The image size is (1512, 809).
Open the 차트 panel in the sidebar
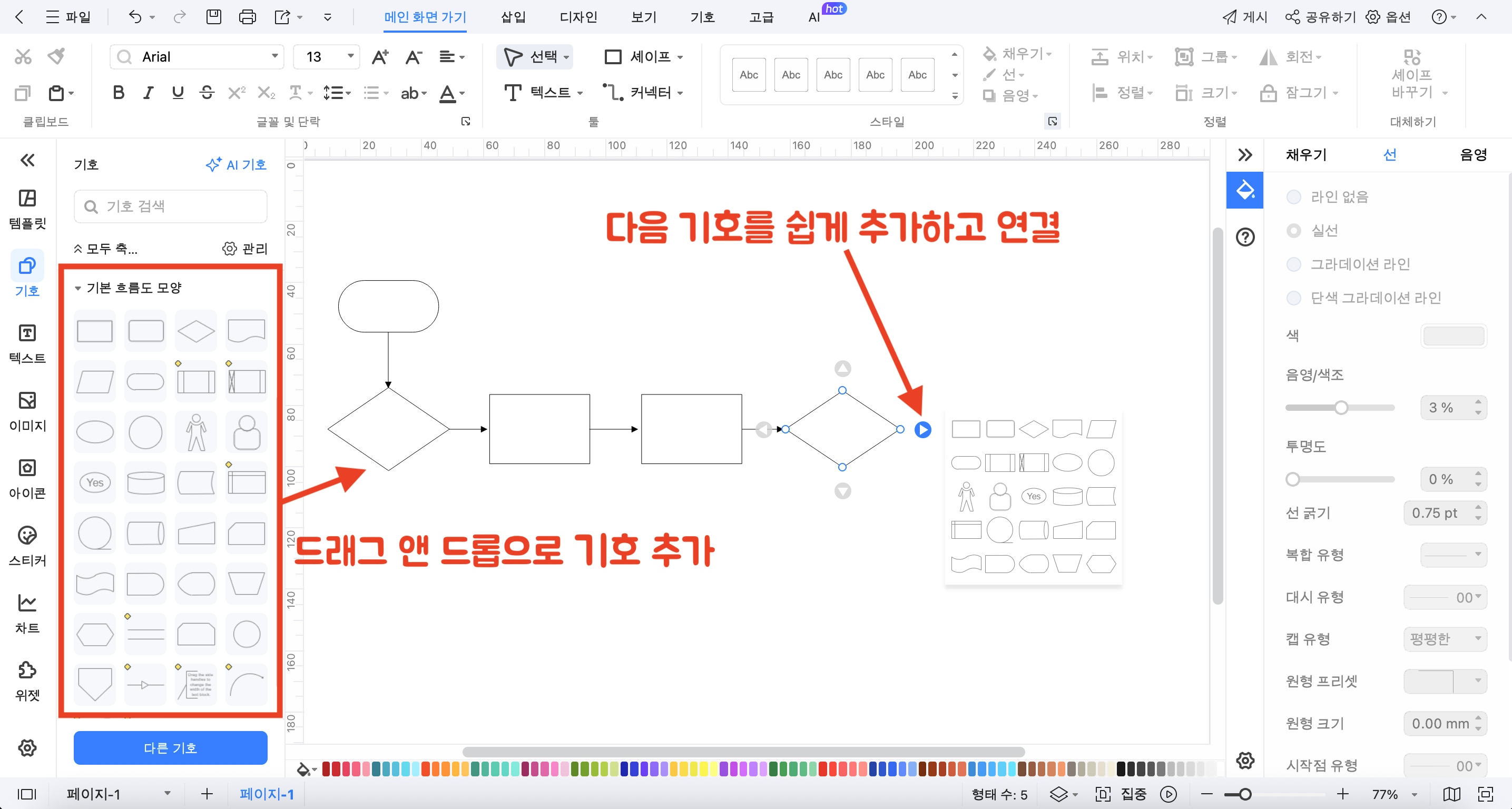tap(26, 613)
